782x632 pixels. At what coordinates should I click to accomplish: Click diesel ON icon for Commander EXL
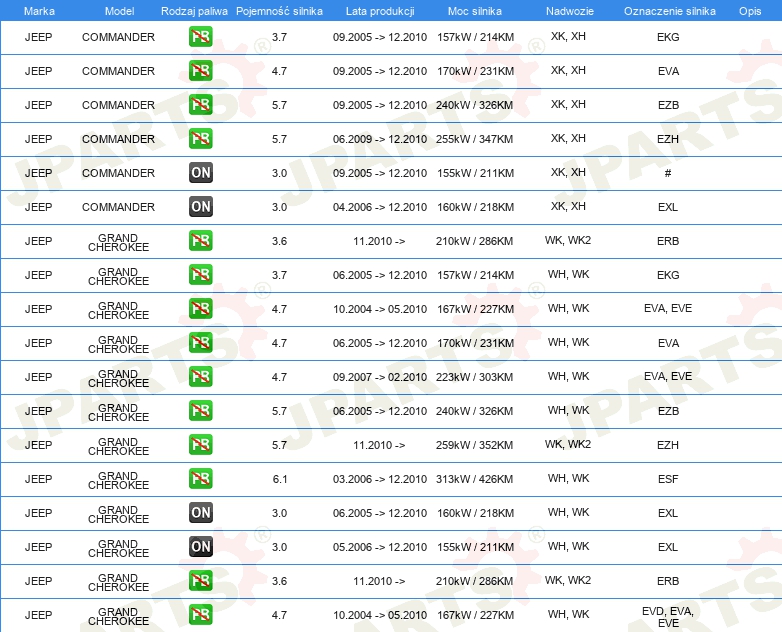pos(200,207)
